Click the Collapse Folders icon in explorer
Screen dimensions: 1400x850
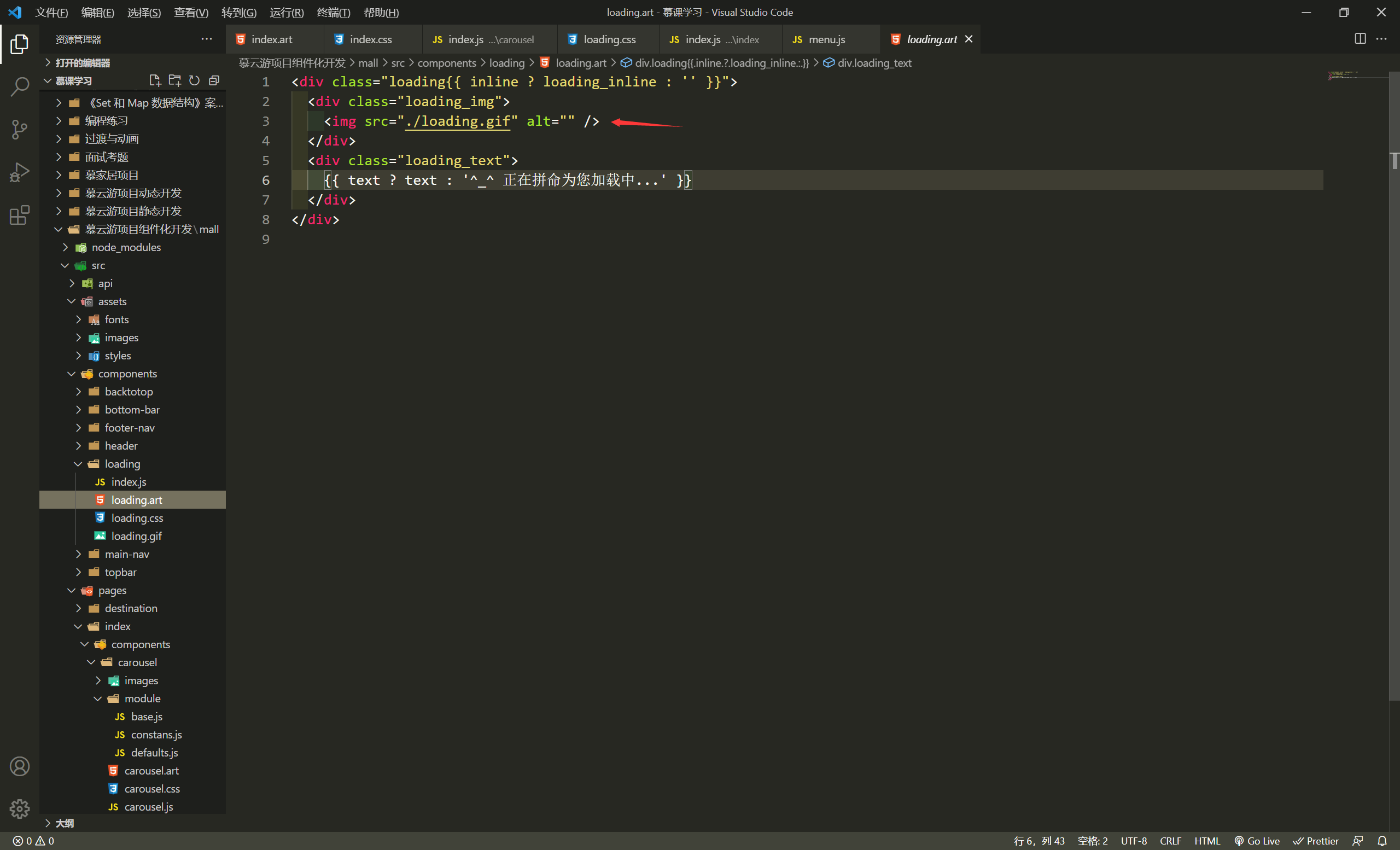[x=214, y=81]
